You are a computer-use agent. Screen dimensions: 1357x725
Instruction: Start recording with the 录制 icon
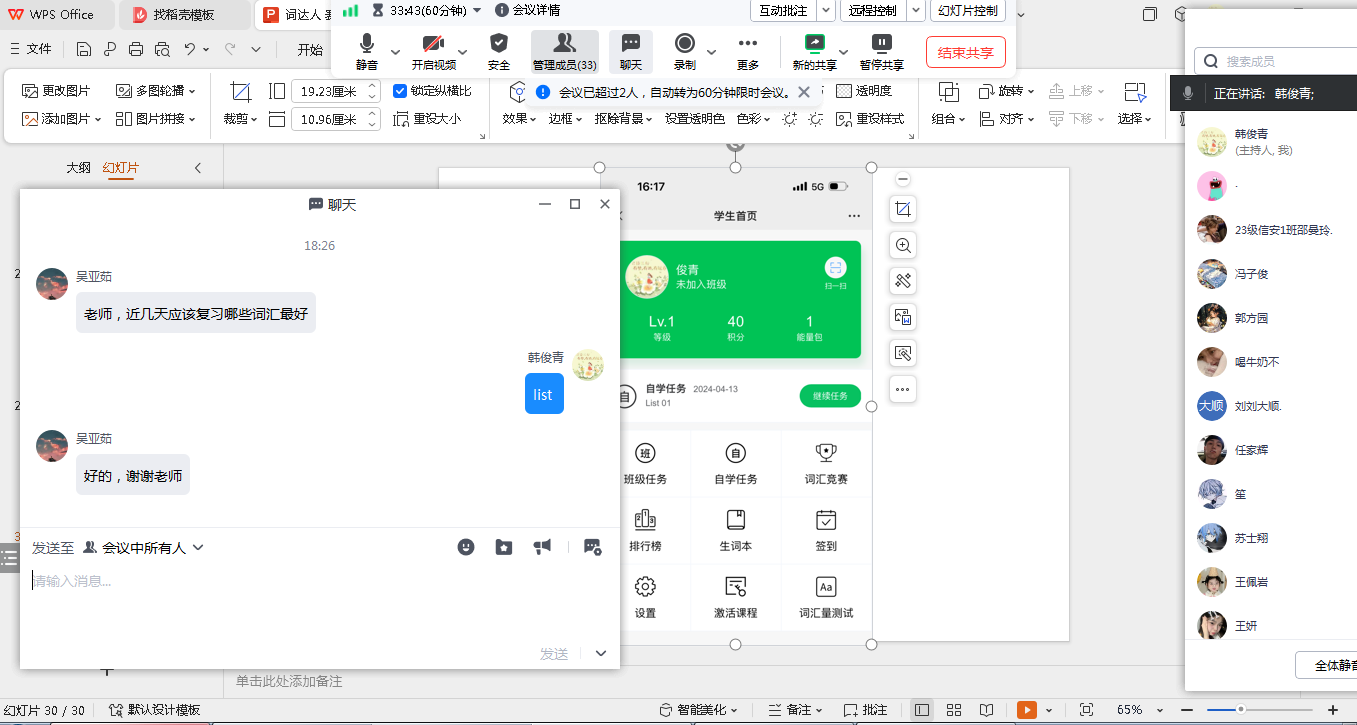coord(685,43)
